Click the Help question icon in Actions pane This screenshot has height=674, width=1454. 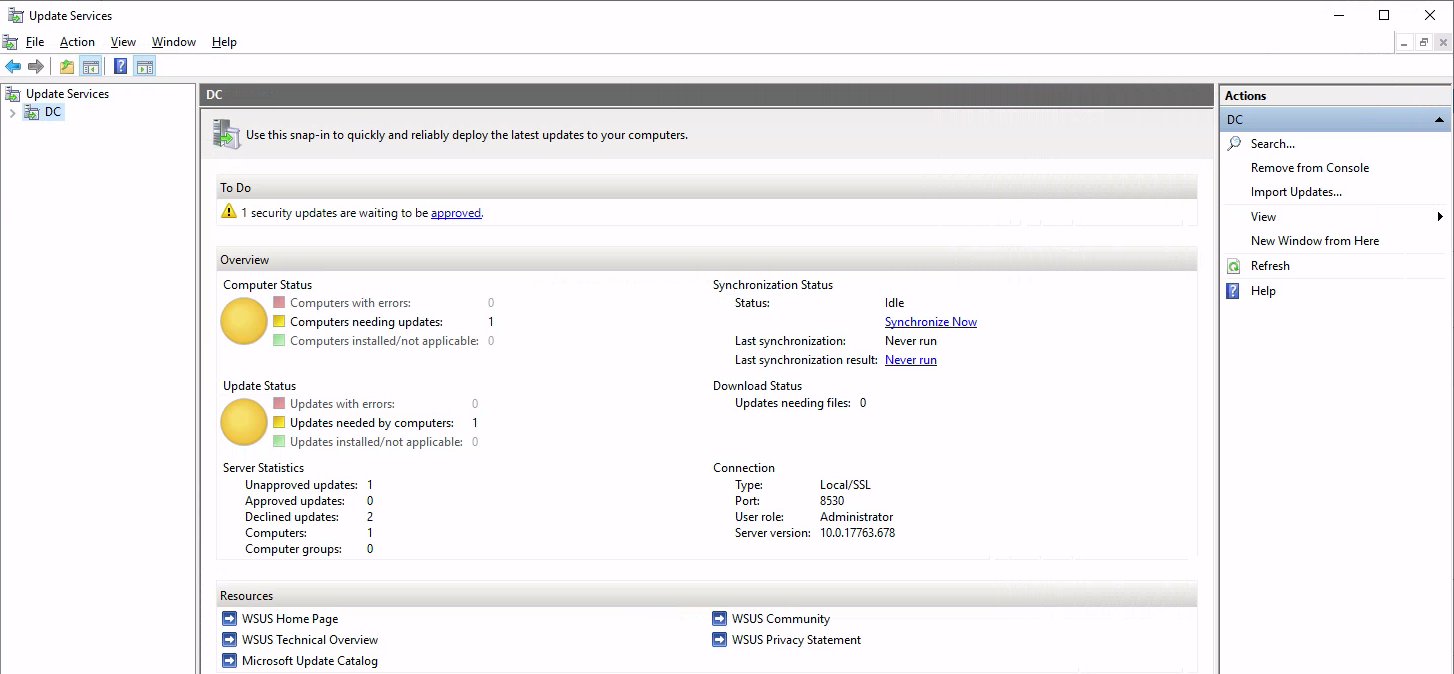[1235, 291]
